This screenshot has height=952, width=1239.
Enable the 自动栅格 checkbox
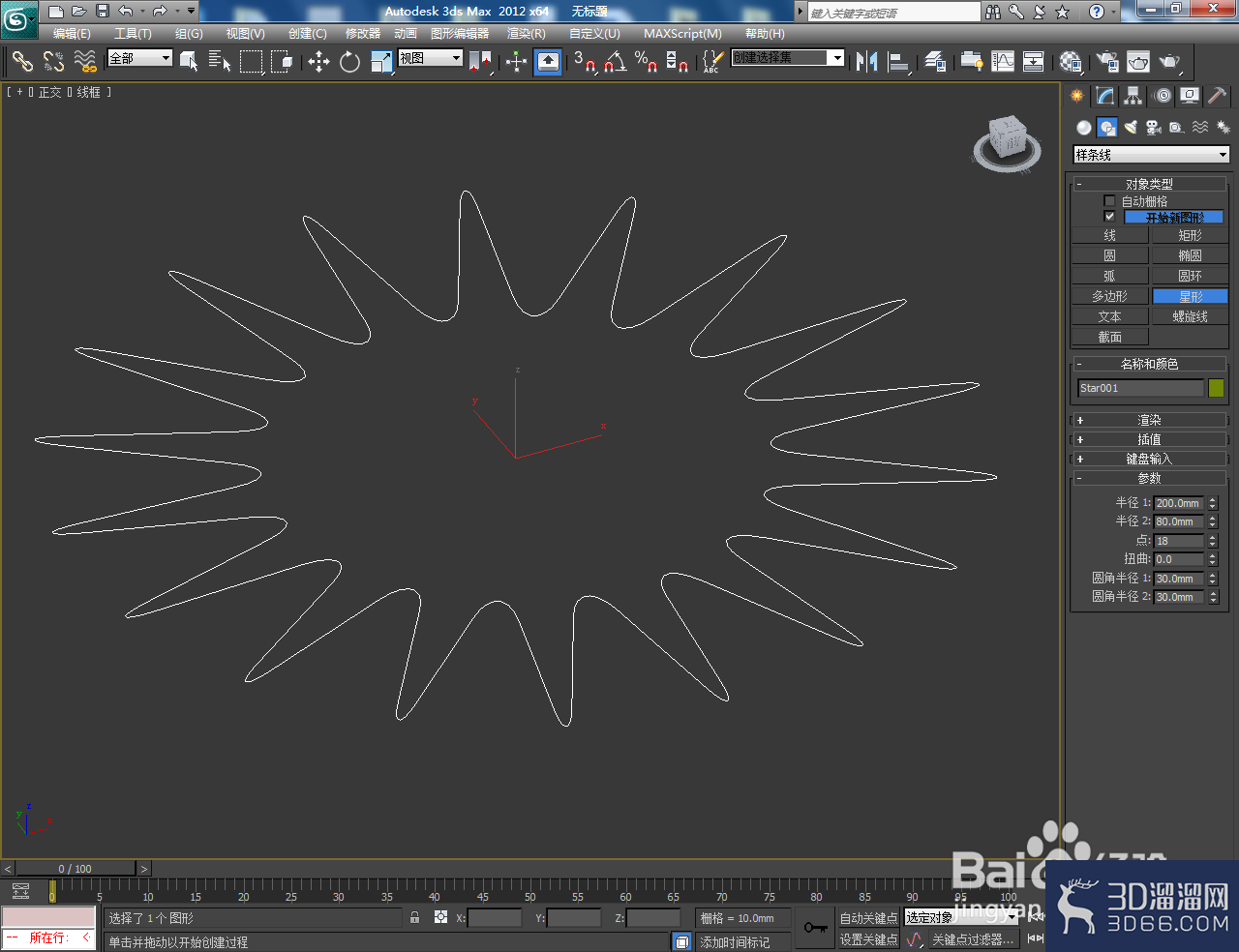(x=1109, y=201)
